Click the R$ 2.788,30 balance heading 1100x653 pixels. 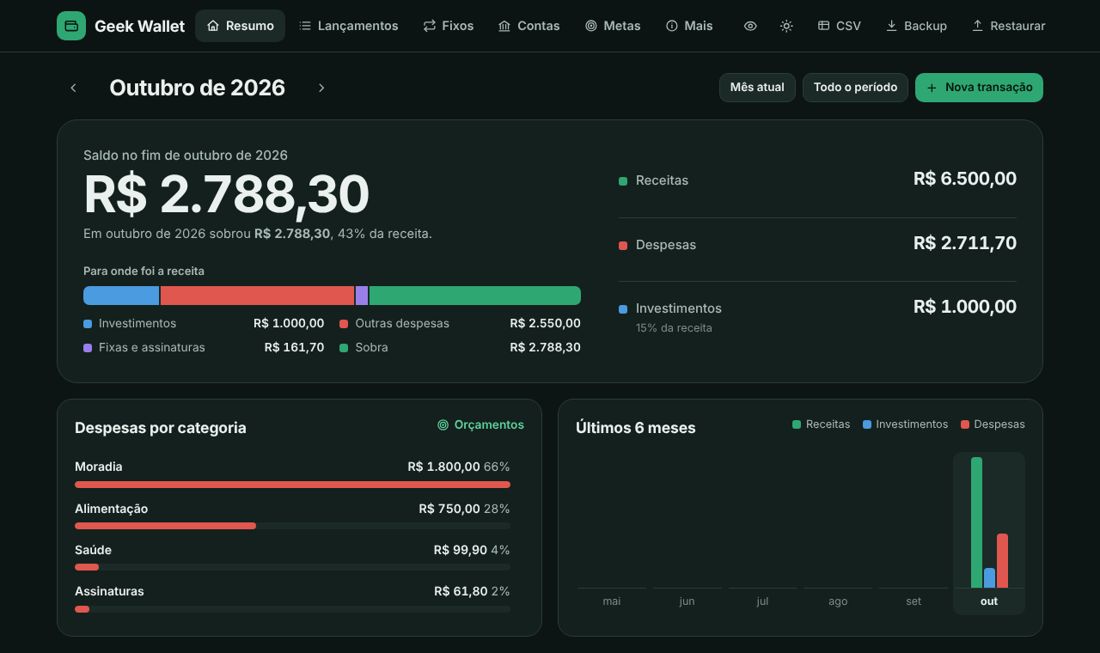pyautogui.click(x=226, y=194)
